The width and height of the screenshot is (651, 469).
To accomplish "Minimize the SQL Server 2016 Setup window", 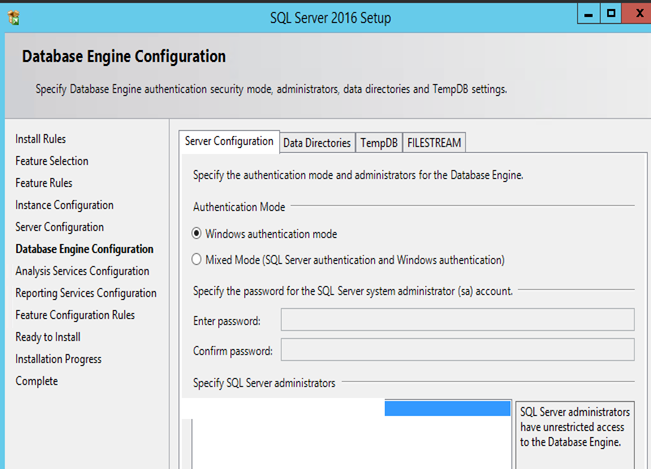I will click(x=588, y=16).
